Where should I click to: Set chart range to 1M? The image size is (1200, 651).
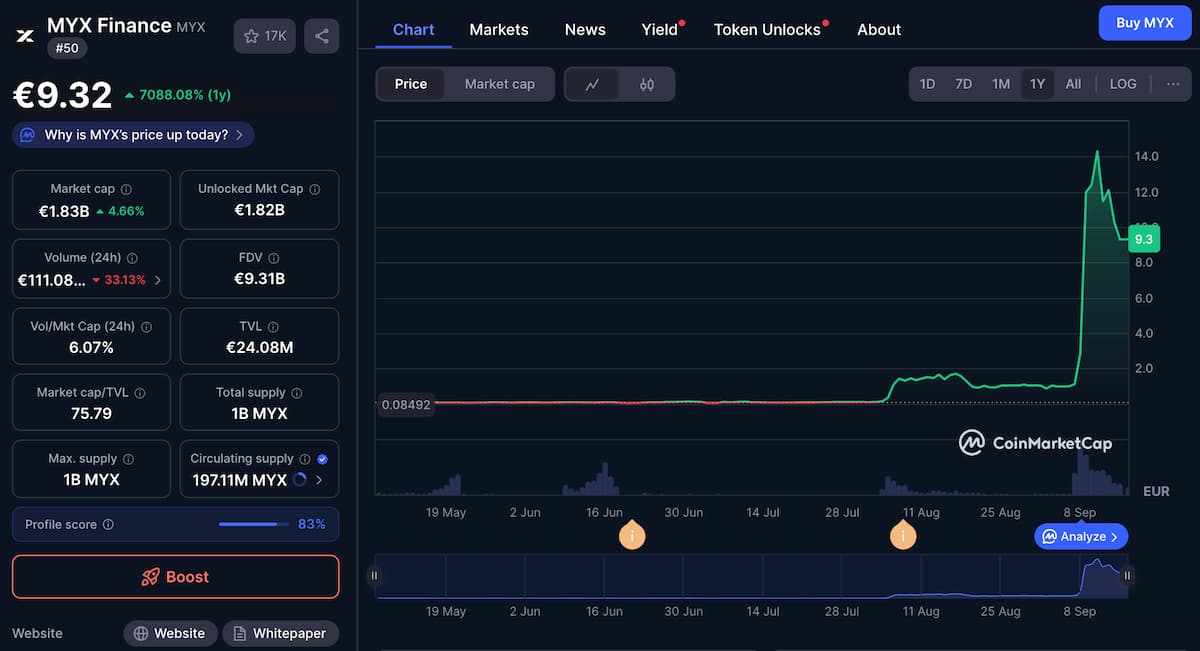(x=1001, y=84)
